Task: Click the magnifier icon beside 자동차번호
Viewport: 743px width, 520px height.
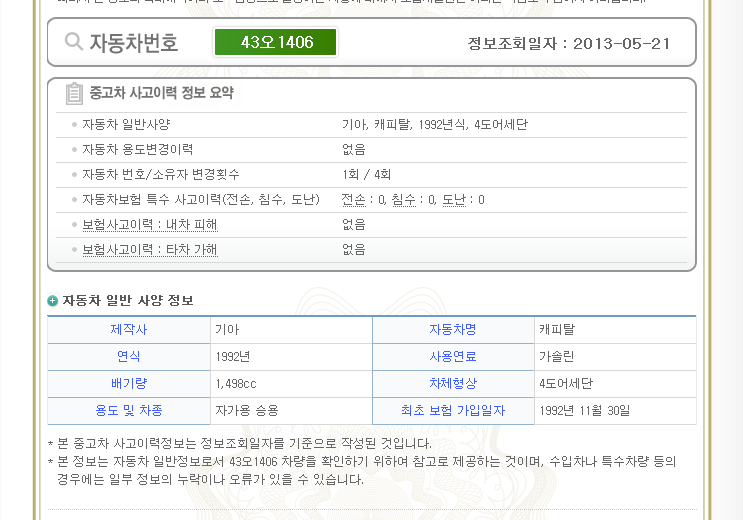Action: [x=73, y=41]
